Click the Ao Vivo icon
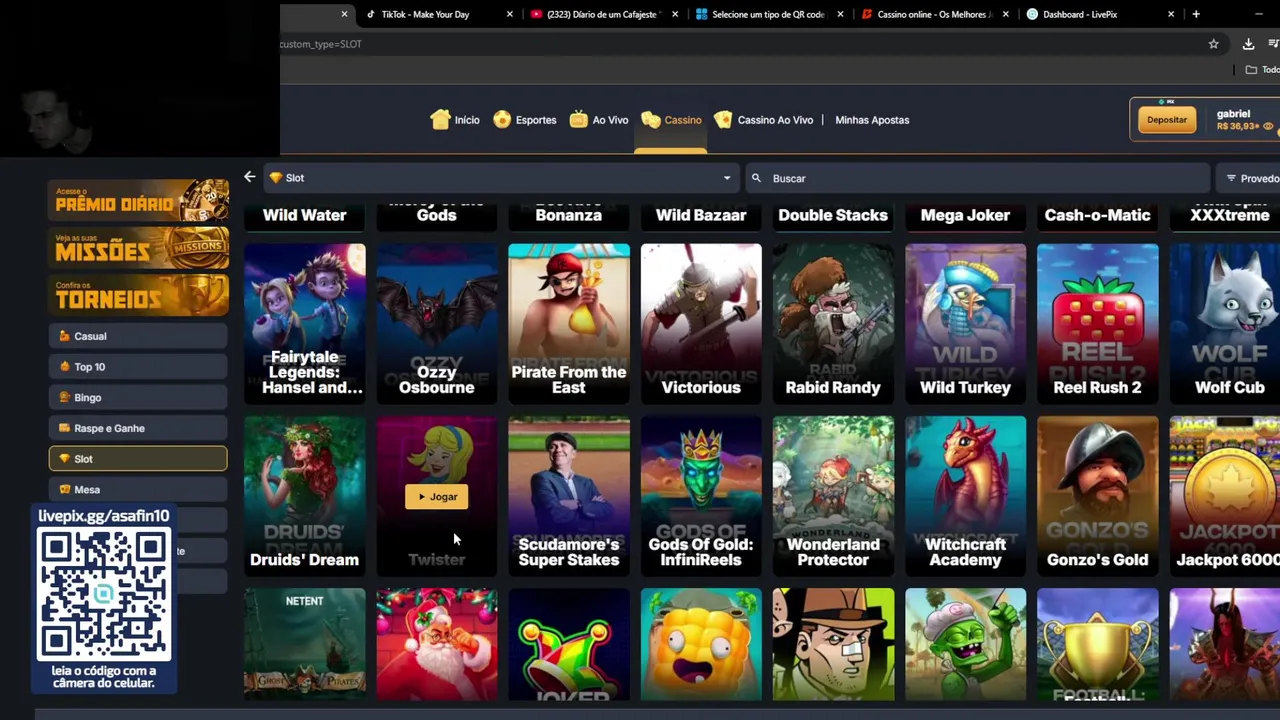This screenshot has width=1280, height=720. click(x=578, y=120)
